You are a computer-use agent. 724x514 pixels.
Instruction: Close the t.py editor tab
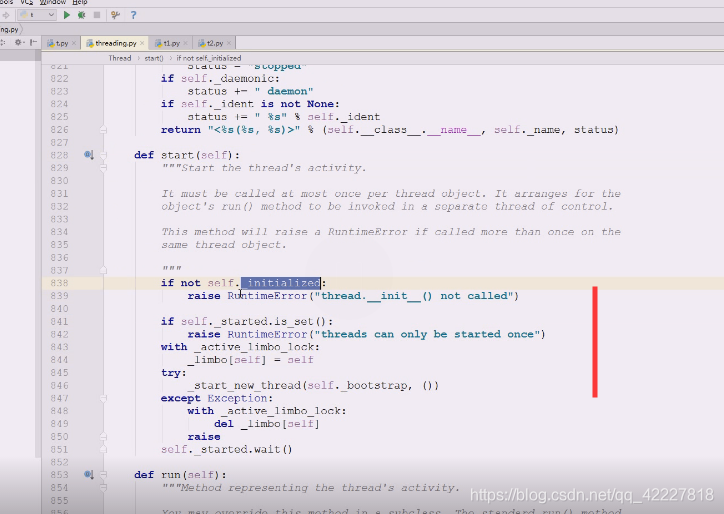(74, 43)
